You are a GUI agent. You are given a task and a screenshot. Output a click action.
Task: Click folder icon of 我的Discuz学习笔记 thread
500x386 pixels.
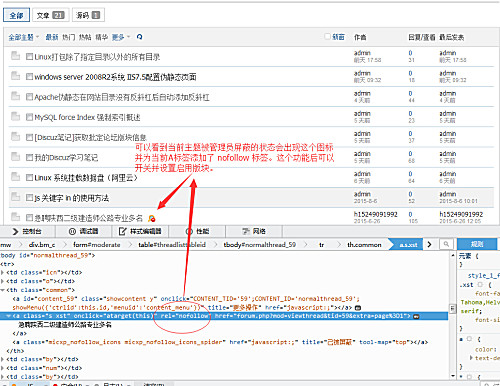[15, 156]
